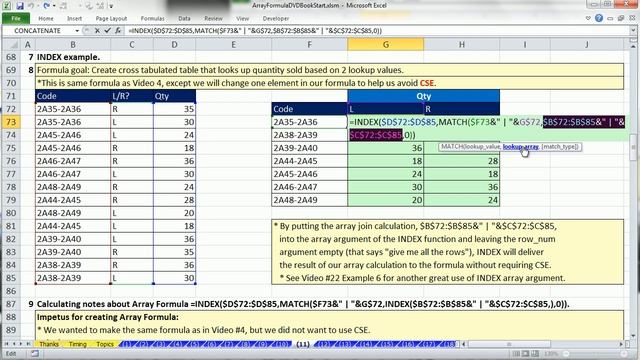
Task: Select cell F73 containing 2A35-2A36
Action: click(x=309, y=122)
